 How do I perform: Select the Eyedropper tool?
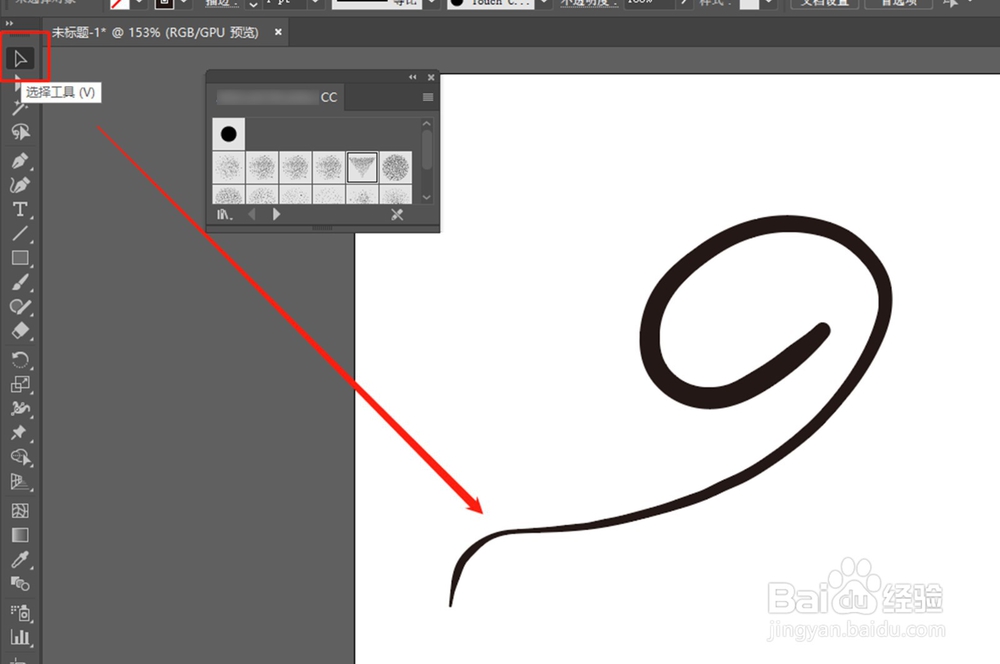(x=20, y=559)
